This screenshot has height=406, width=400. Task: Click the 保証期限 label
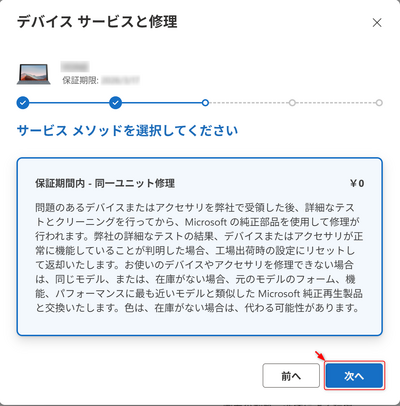point(80,80)
